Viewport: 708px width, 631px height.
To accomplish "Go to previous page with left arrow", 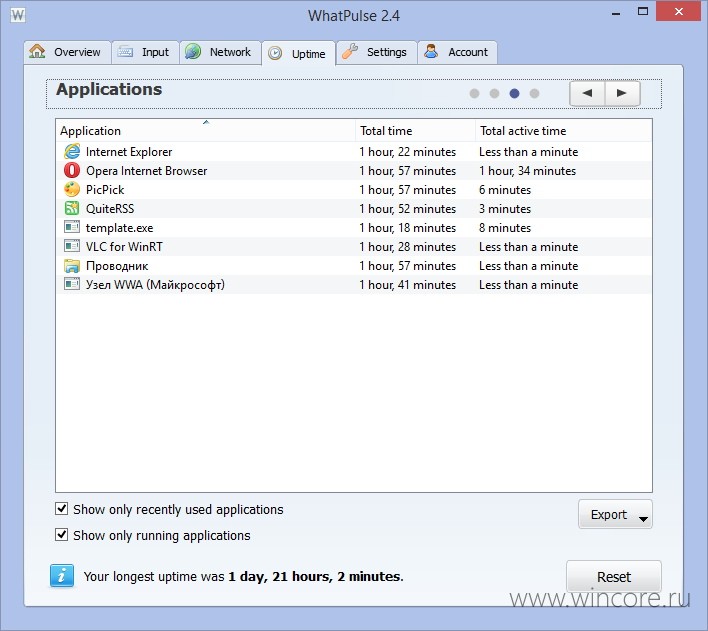I will (x=587, y=93).
